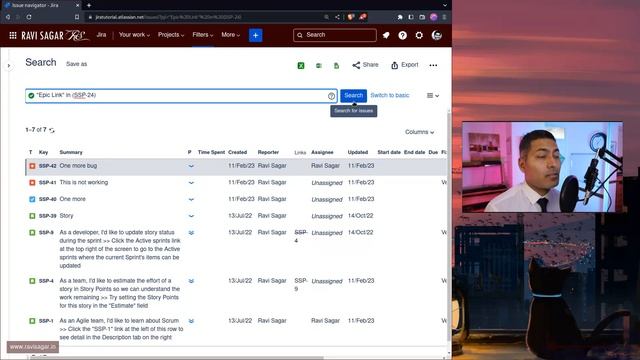Screen dimensions: 640x360
Task: Sort by the Updated column header
Action: 358,152
